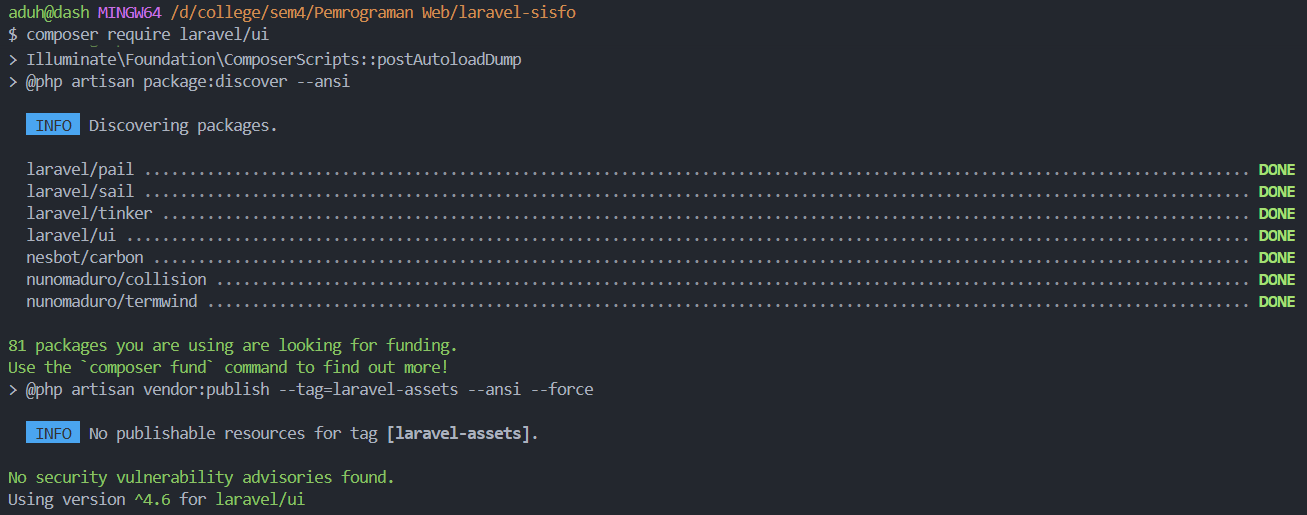
Task: Click the nunomaduro/collision package name
Action: click(117, 279)
